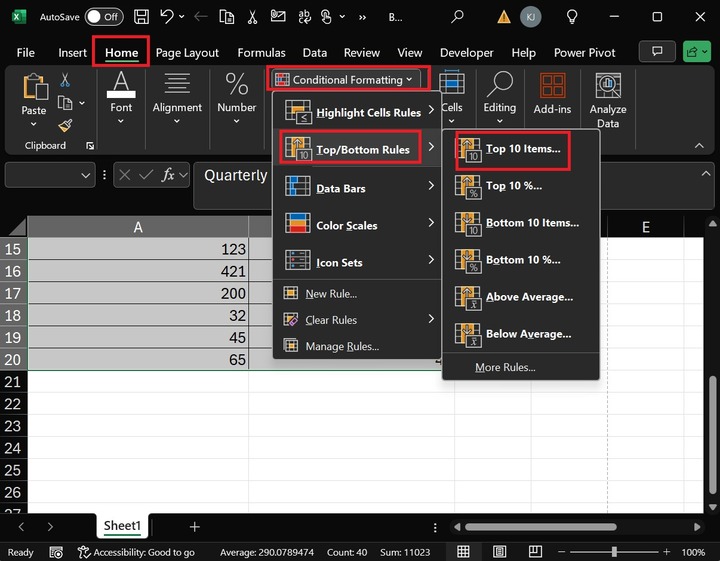
Task: Click More Rules at submenu bottom
Action: tap(505, 367)
